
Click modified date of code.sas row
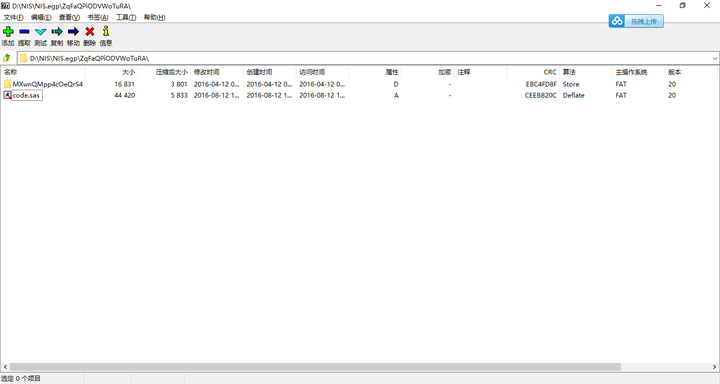pyautogui.click(x=217, y=96)
